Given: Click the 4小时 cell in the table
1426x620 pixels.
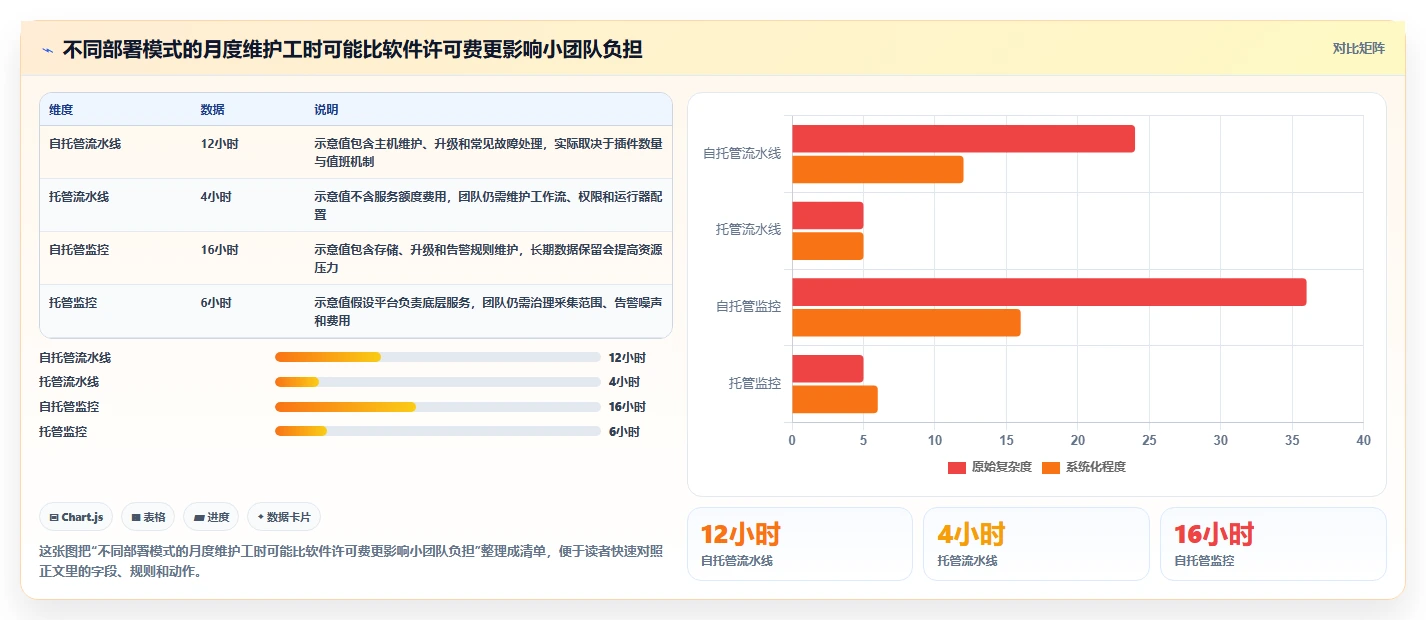Looking at the screenshot, I should pyautogui.click(x=215, y=196).
